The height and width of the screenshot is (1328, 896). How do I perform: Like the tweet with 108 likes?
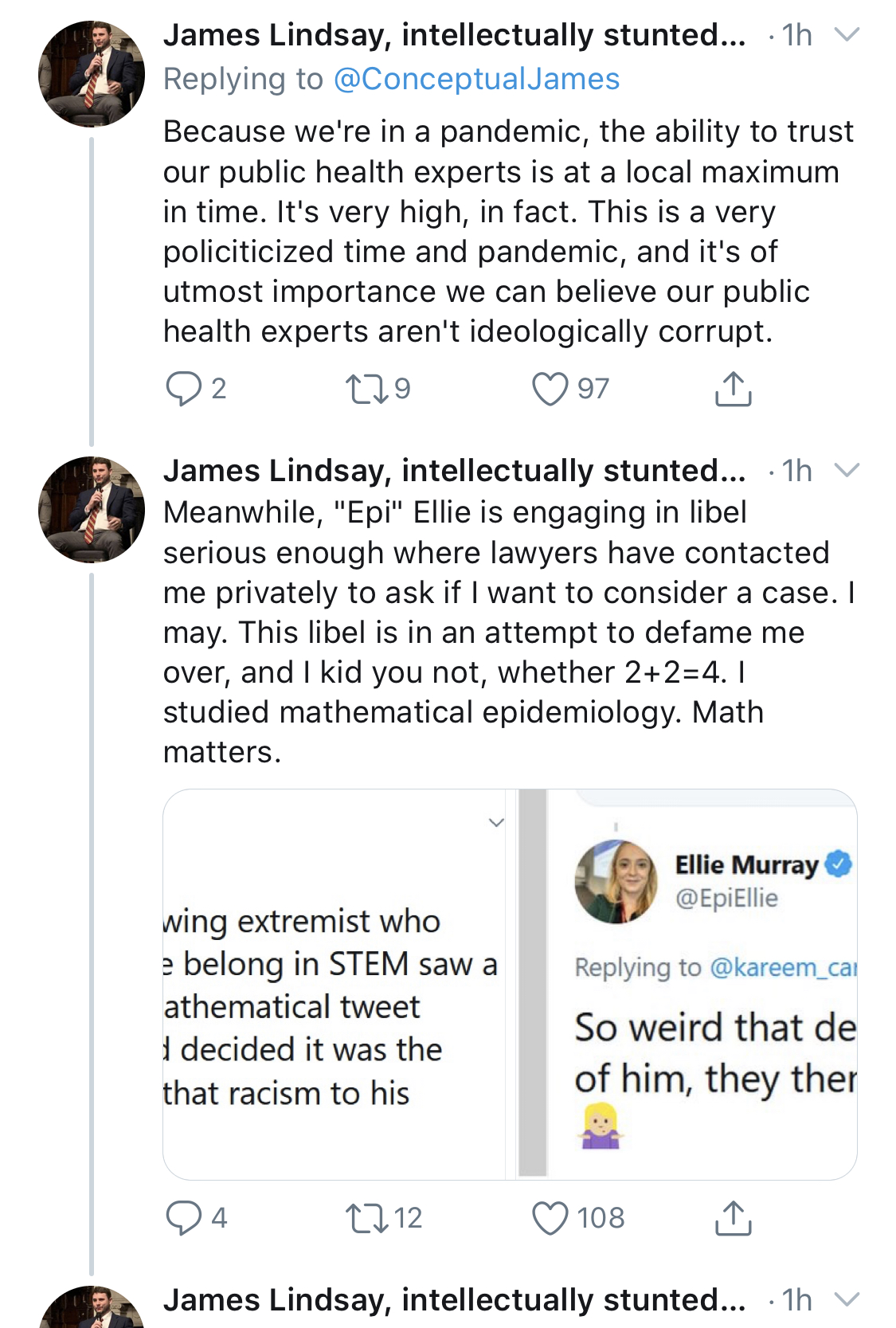pos(550,1218)
